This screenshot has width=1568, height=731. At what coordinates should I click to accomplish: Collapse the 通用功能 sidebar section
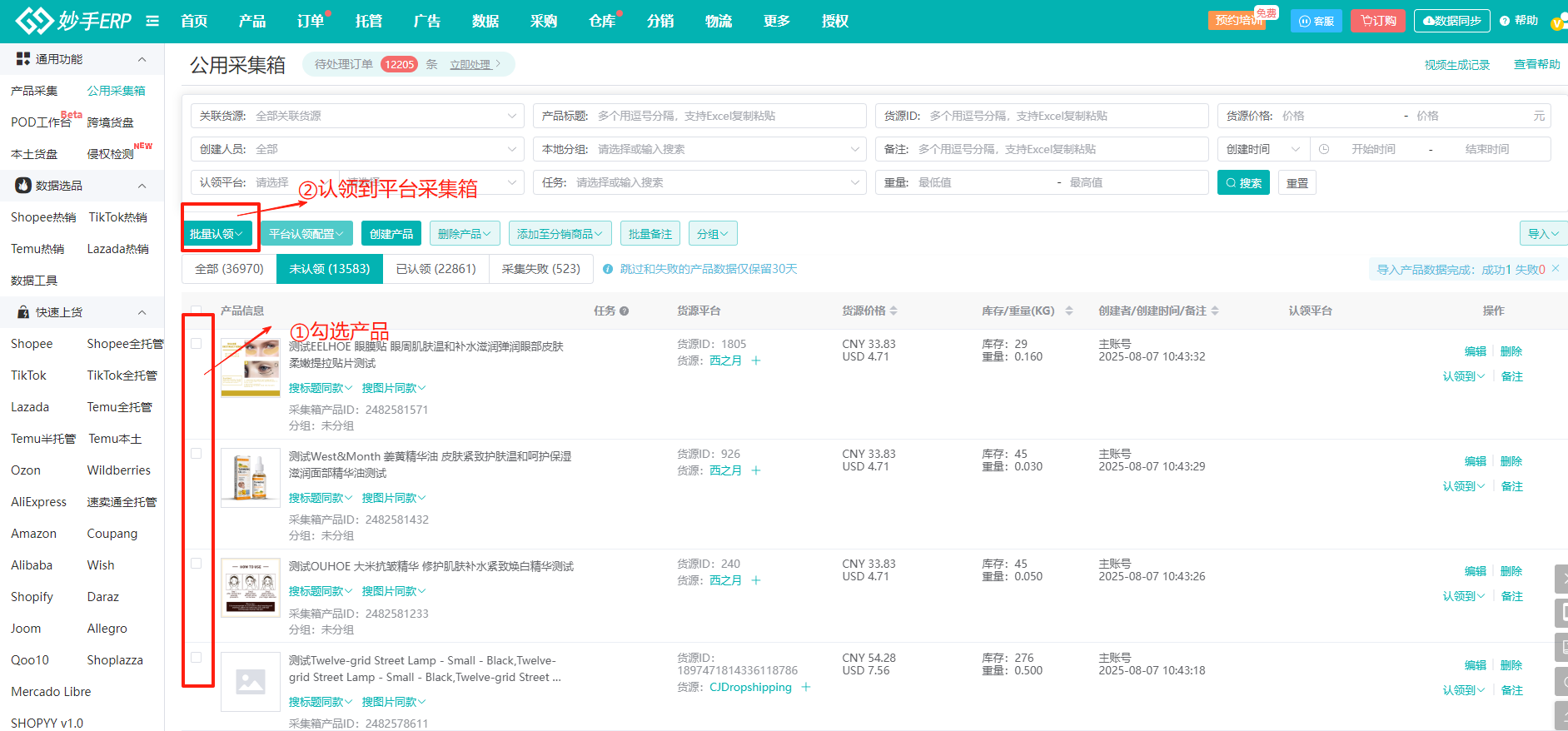point(142,59)
